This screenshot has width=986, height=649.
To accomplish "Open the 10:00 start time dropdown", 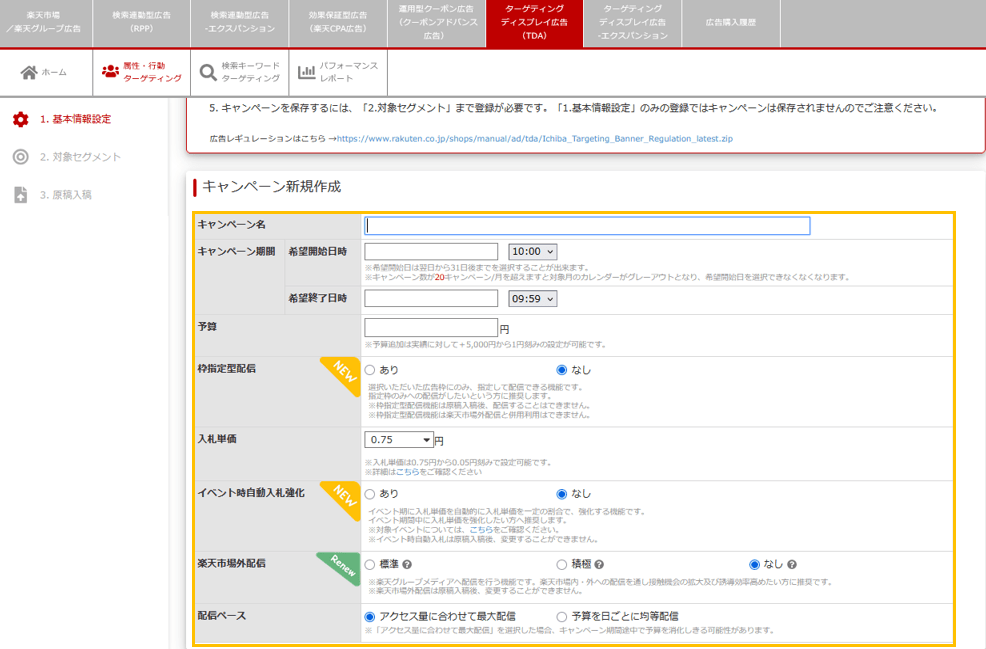I will pyautogui.click(x=531, y=250).
